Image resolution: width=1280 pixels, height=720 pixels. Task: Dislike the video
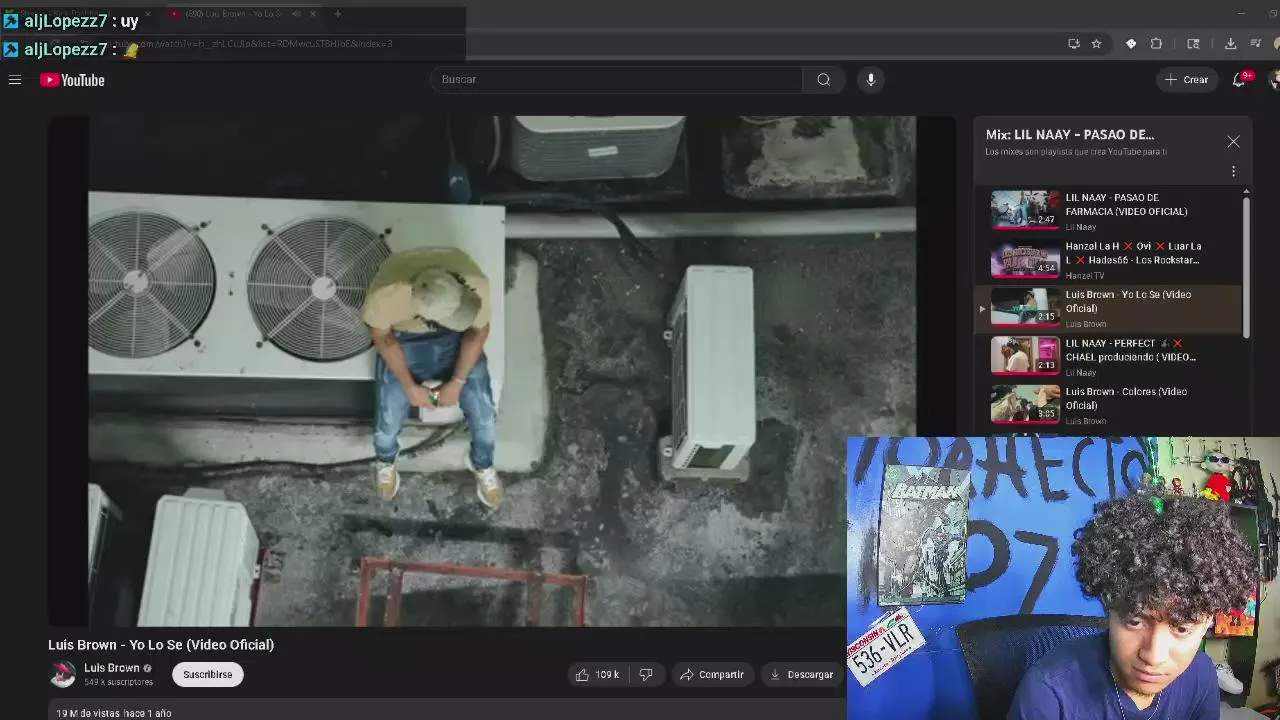point(646,675)
